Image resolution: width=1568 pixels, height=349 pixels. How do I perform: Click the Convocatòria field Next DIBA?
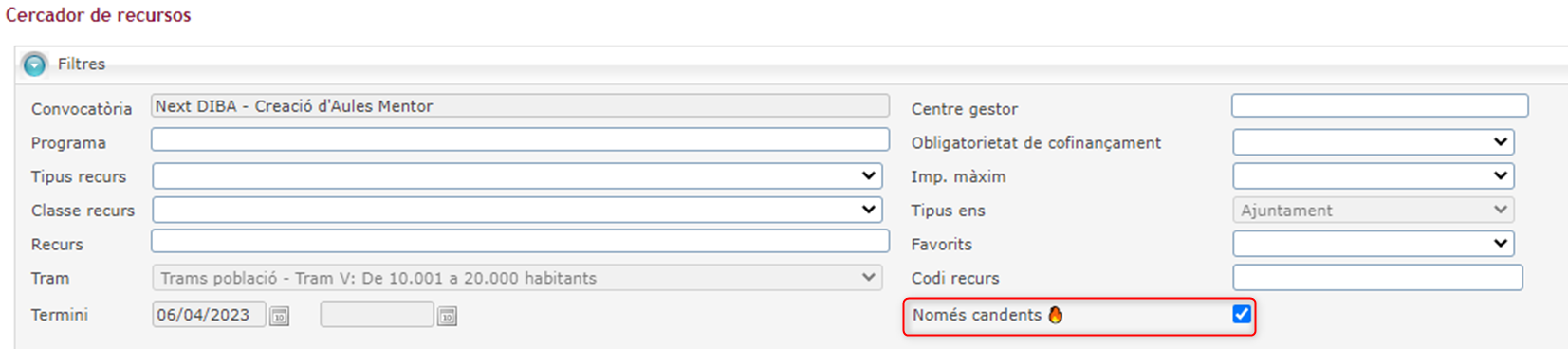point(520,105)
